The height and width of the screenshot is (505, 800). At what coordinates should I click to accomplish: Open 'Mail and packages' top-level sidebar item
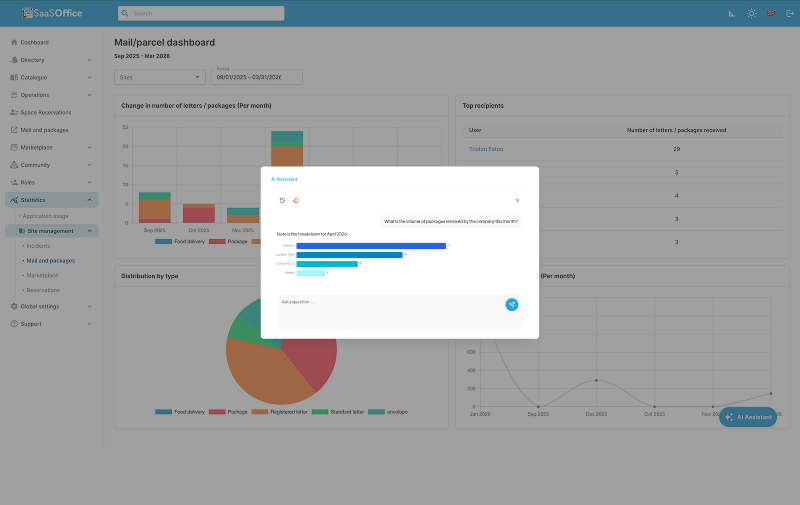coord(44,130)
